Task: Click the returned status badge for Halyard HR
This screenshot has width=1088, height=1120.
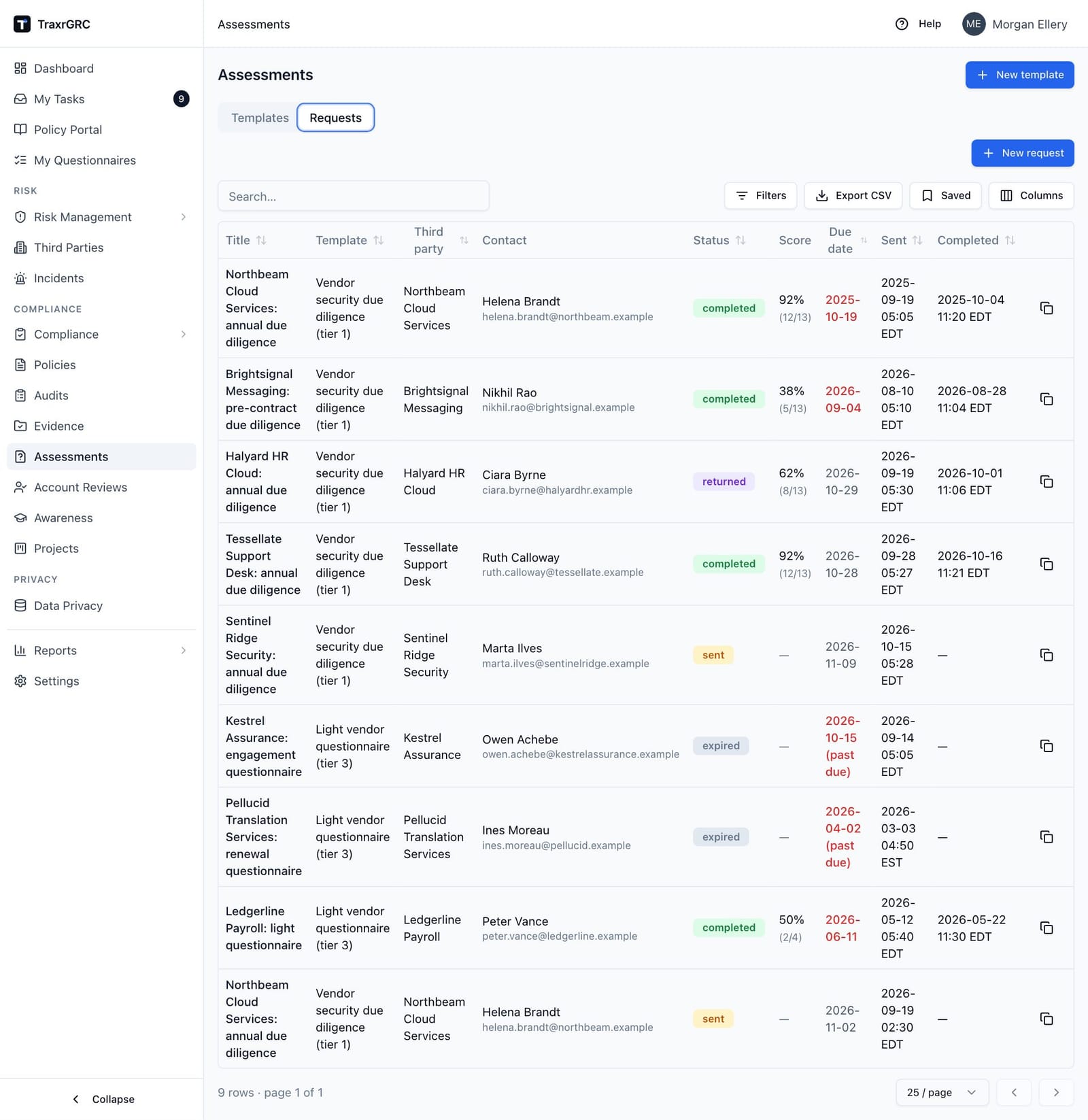Action: click(x=724, y=481)
